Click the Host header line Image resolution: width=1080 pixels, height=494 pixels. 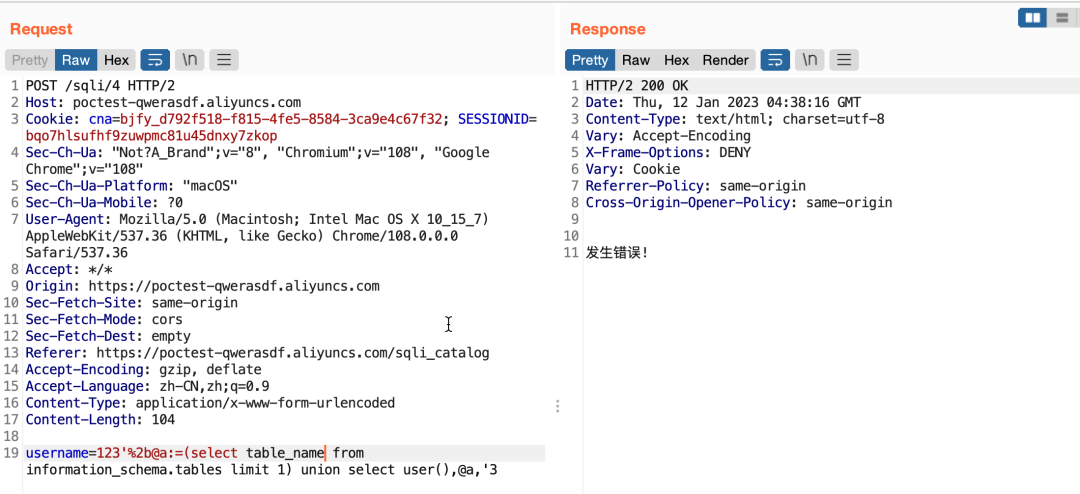coord(163,103)
